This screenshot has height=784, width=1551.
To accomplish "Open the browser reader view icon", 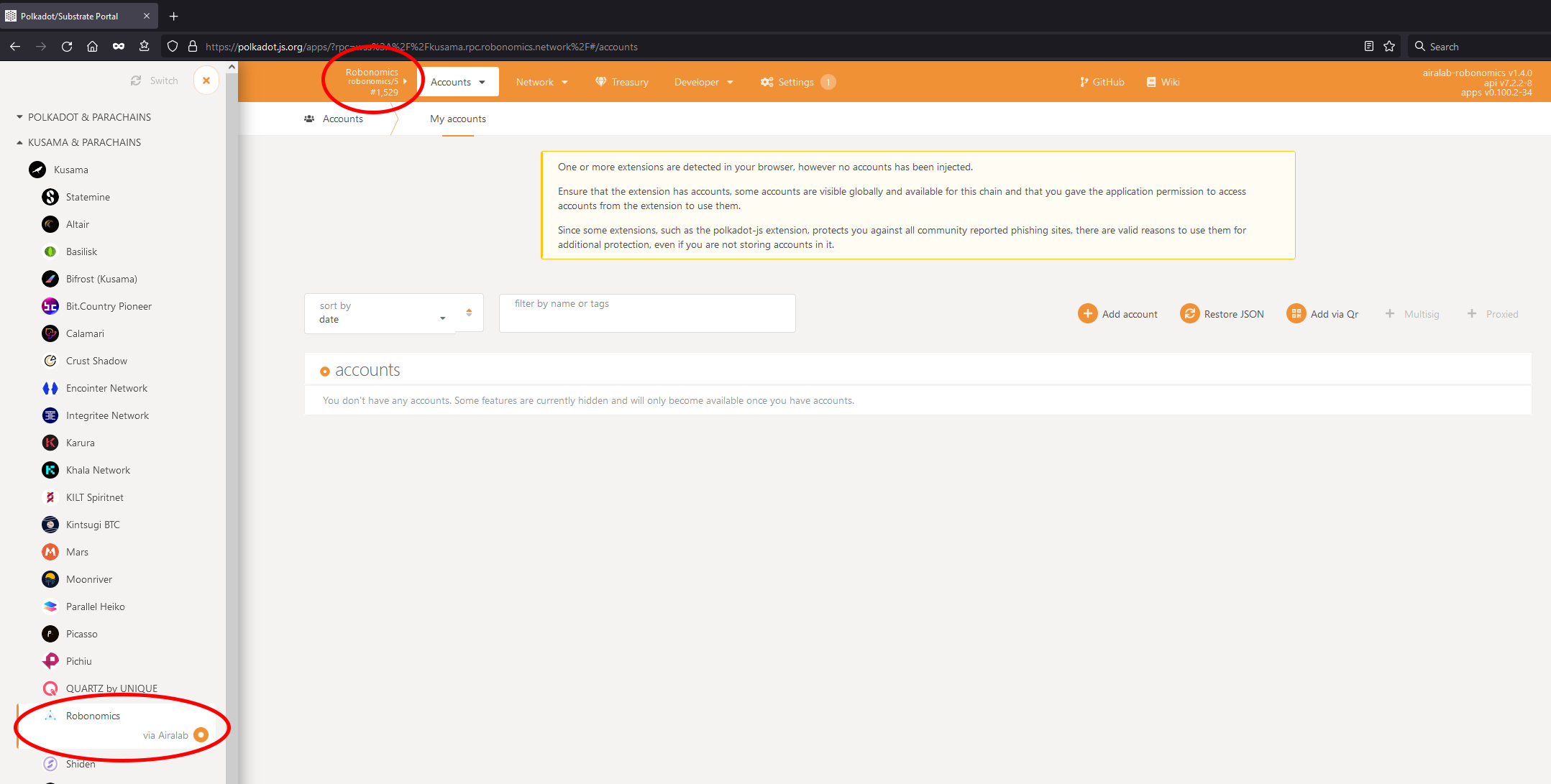I will (1369, 46).
